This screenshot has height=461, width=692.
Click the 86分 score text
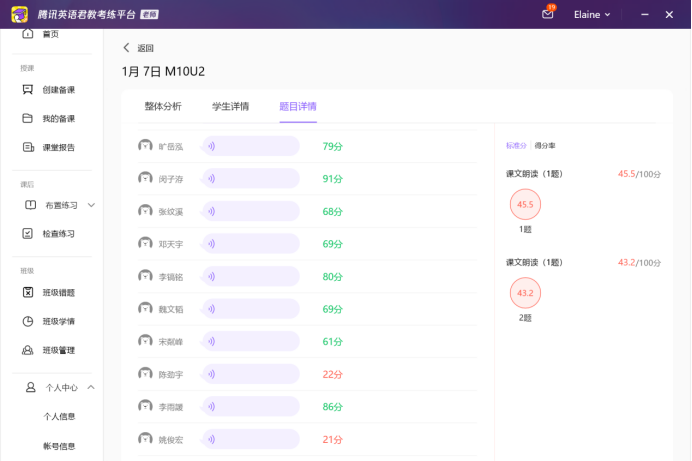(x=333, y=407)
